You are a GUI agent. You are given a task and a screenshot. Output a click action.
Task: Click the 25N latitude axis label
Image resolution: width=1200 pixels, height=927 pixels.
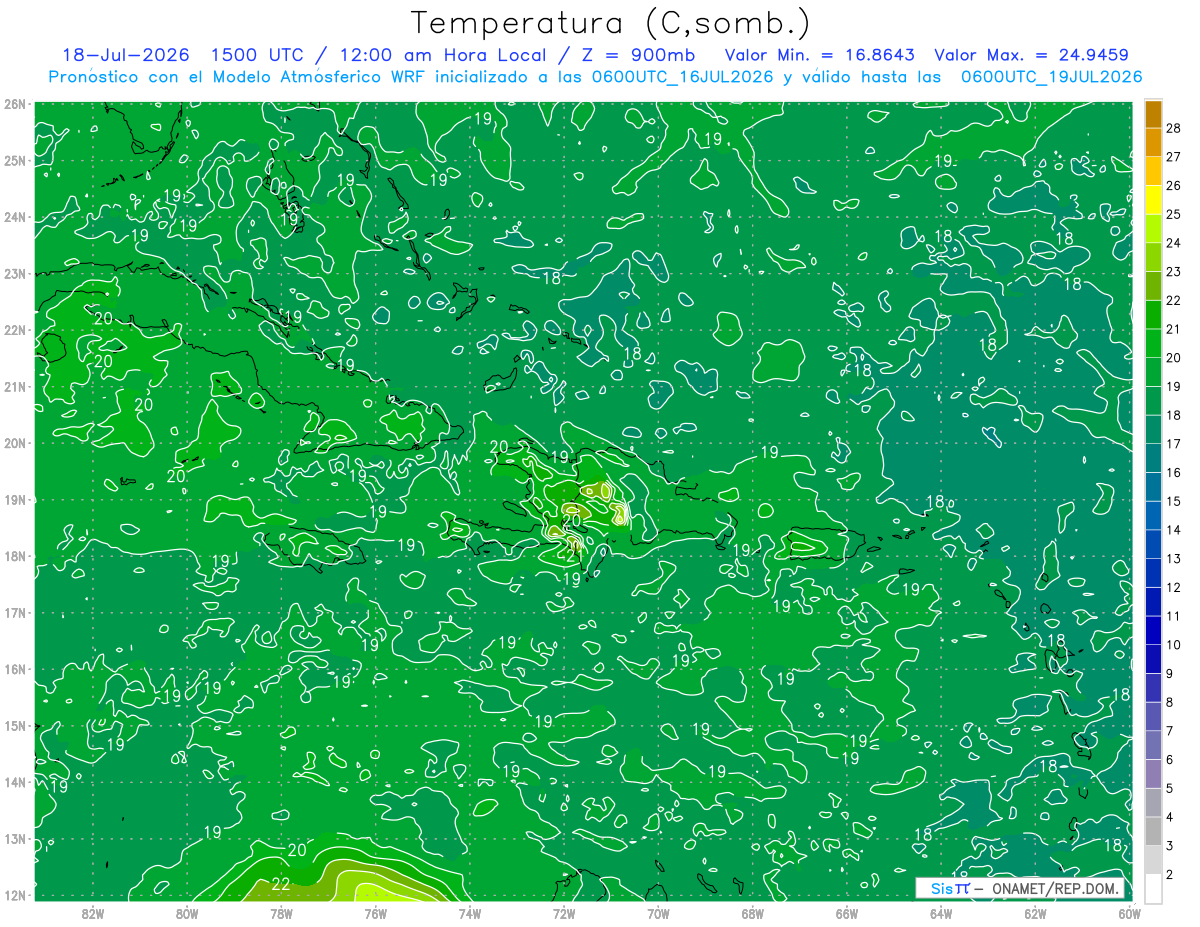pos(14,160)
